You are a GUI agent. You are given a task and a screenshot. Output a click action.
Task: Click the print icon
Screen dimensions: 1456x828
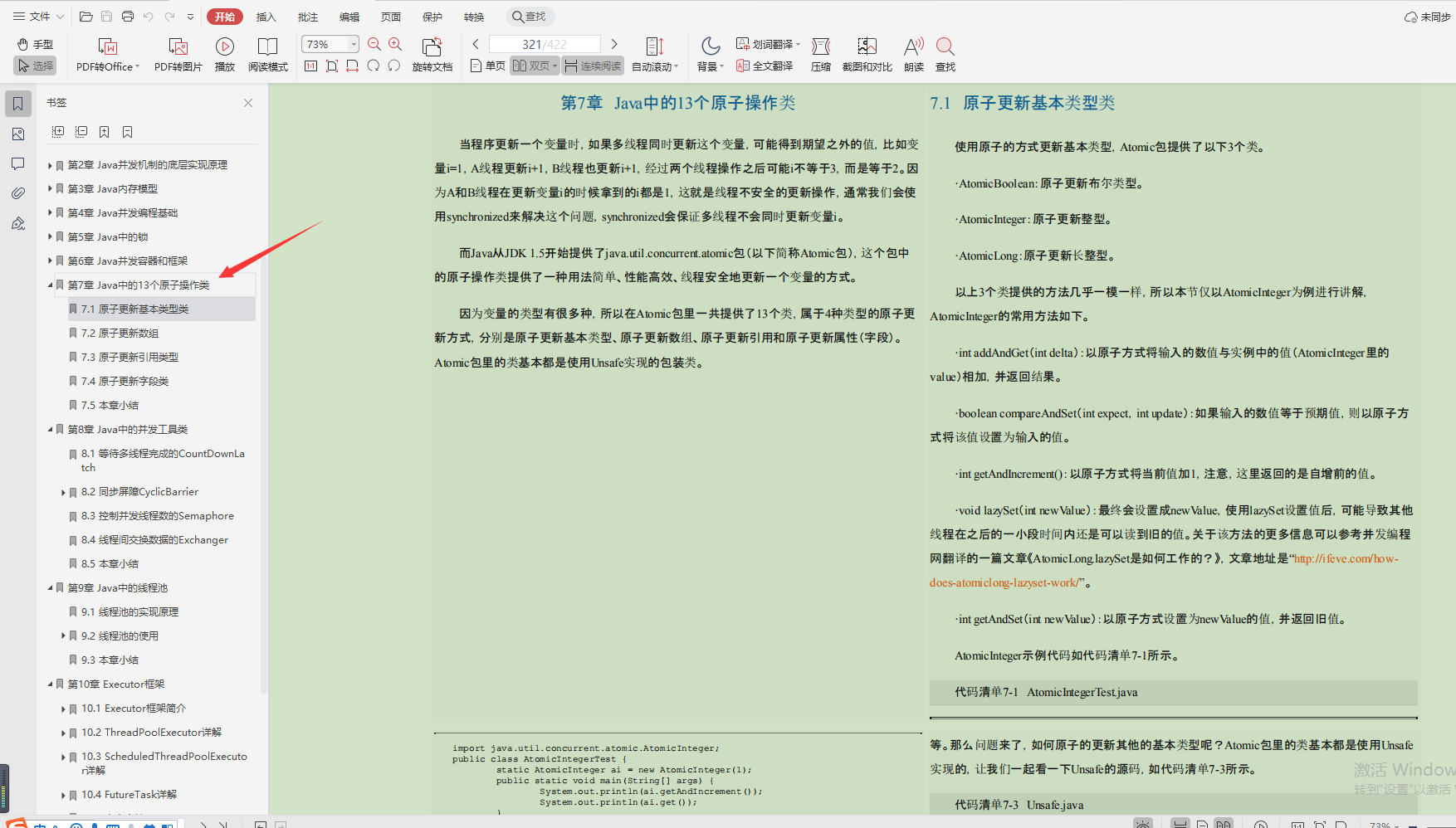(127, 17)
